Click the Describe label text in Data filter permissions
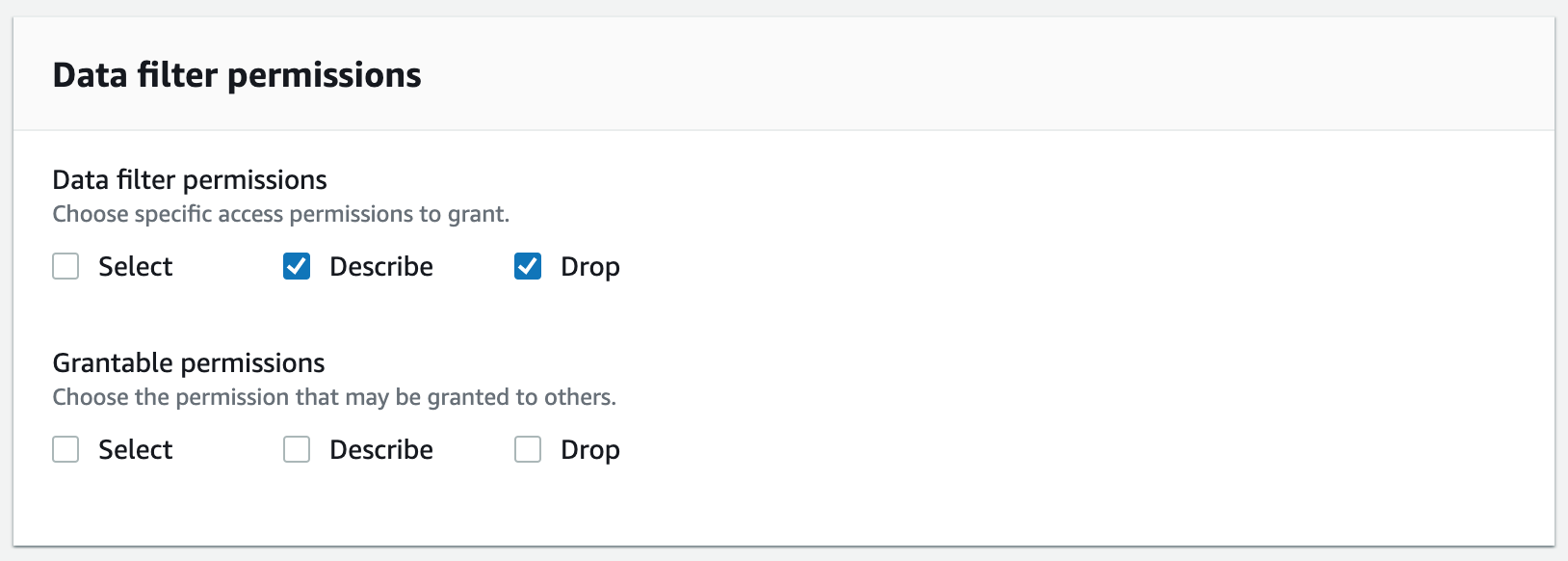1568x561 pixels. click(x=381, y=267)
